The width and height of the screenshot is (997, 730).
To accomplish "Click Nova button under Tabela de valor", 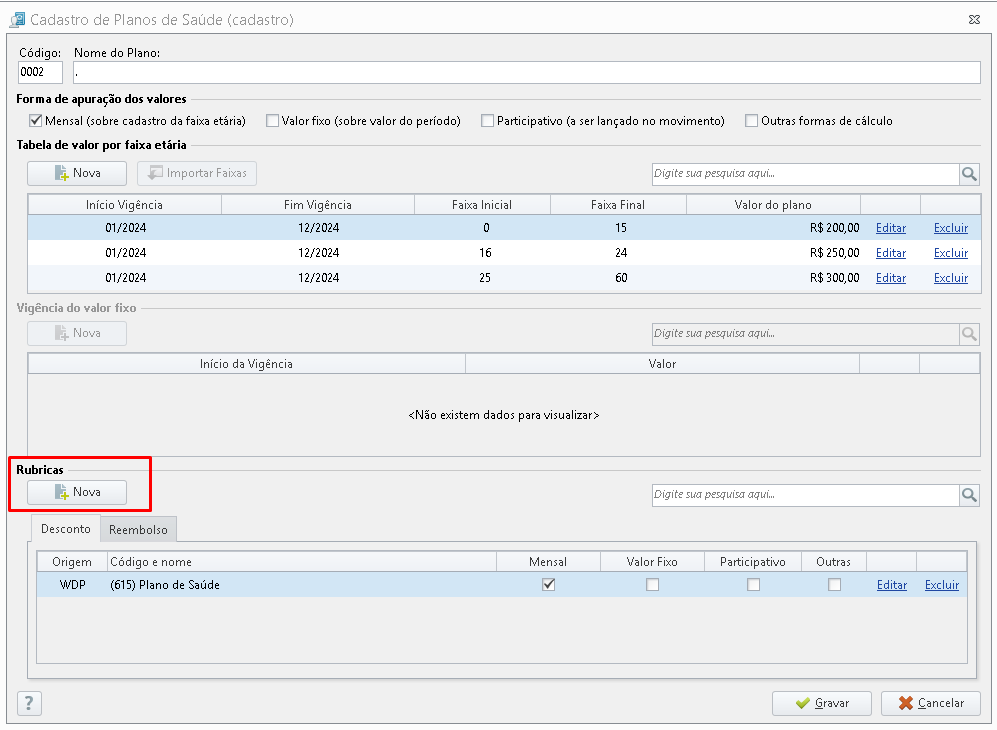I will click(x=77, y=173).
